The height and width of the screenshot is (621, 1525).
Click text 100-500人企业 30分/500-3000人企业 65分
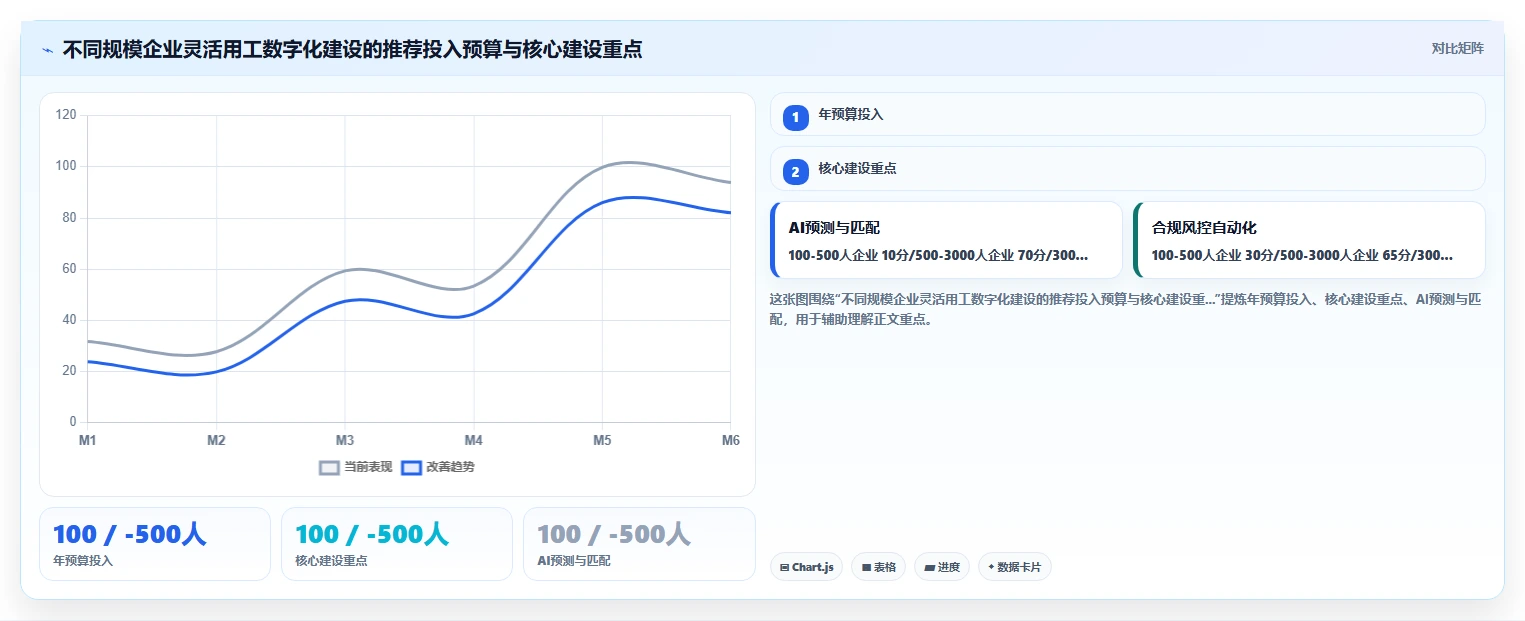tap(1302, 255)
